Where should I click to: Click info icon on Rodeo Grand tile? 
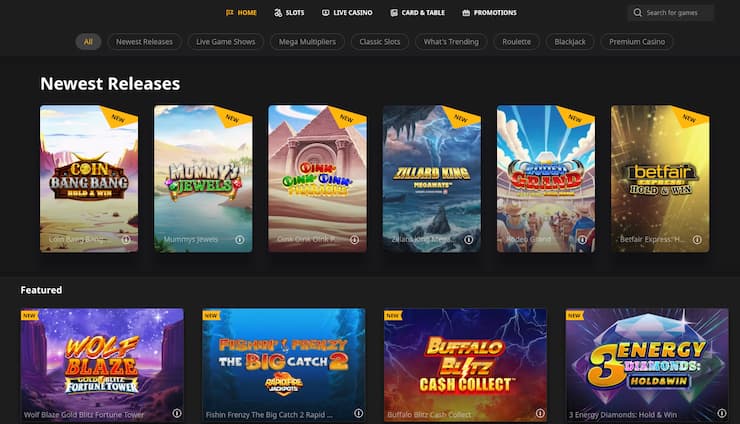tap(583, 240)
